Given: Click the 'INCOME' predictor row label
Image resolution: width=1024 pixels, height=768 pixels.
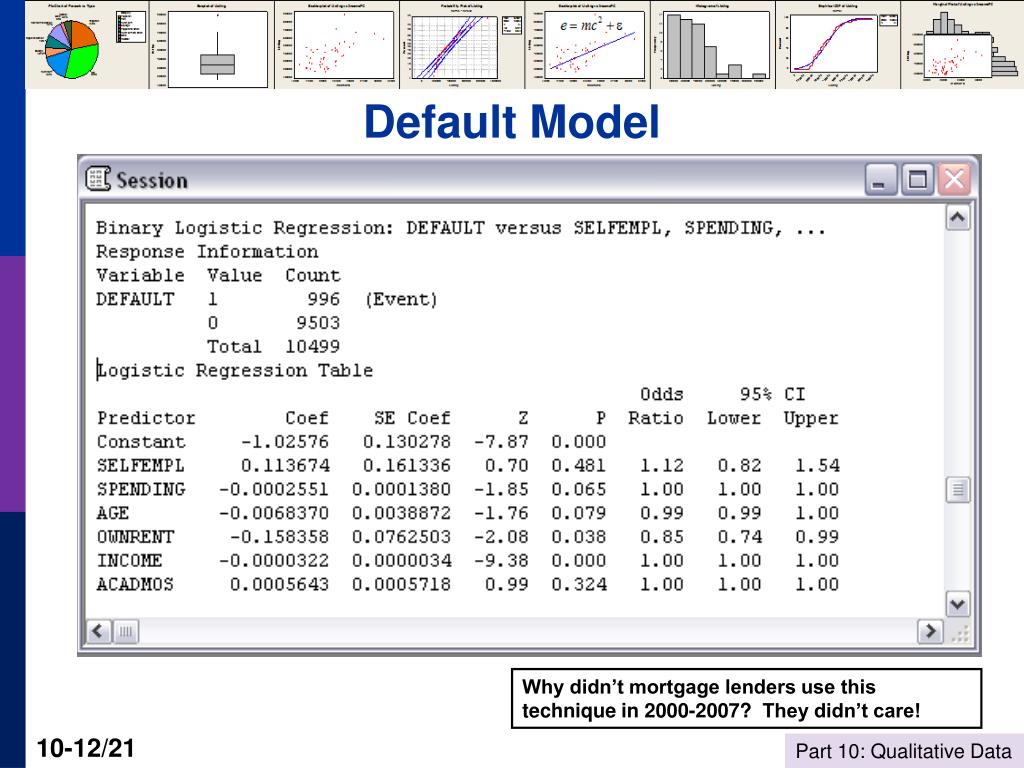Looking at the screenshot, I should coord(129,560).
